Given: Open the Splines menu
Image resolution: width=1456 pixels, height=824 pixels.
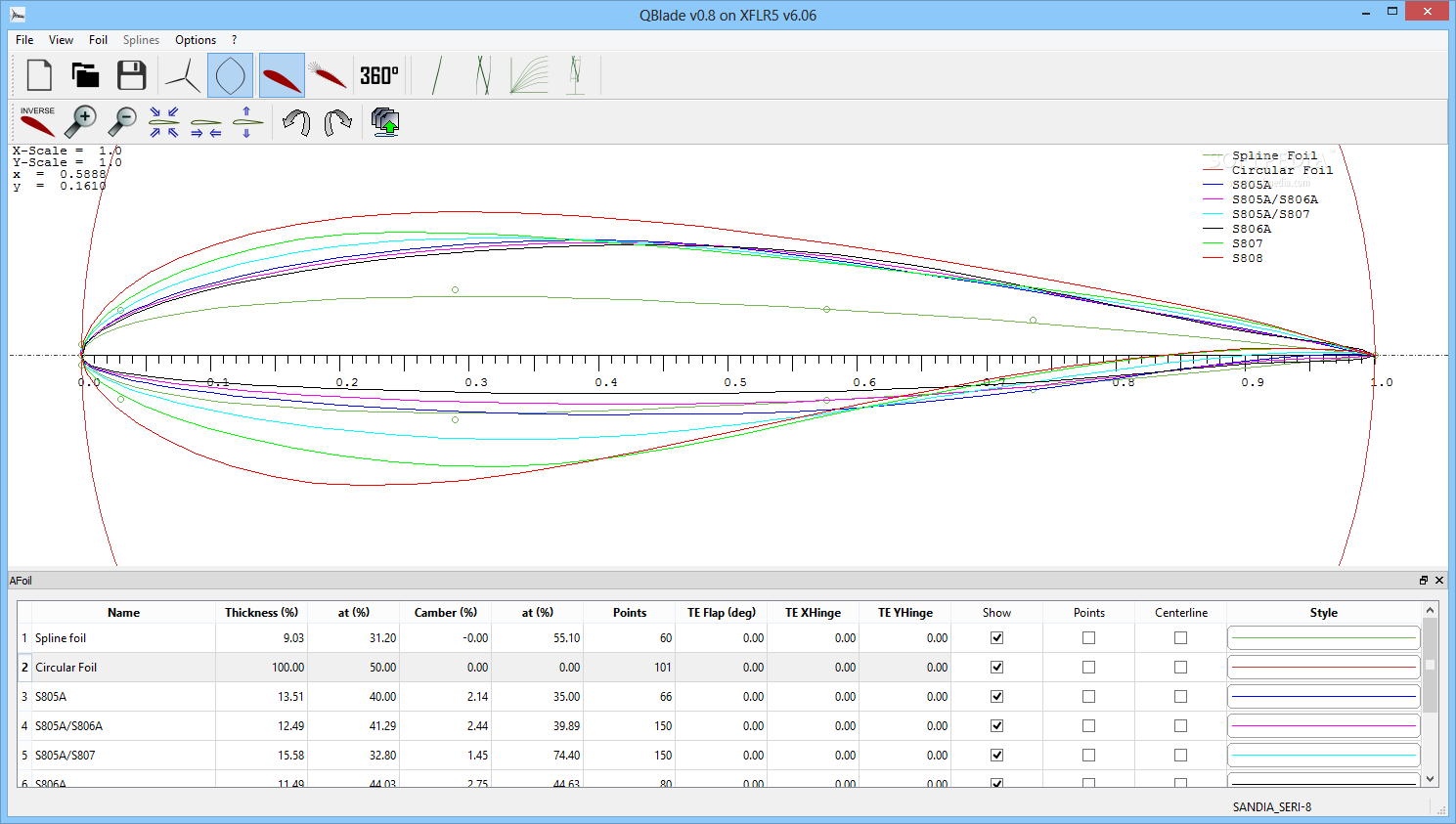Looking at the screenshot, I should coord(141,40).
